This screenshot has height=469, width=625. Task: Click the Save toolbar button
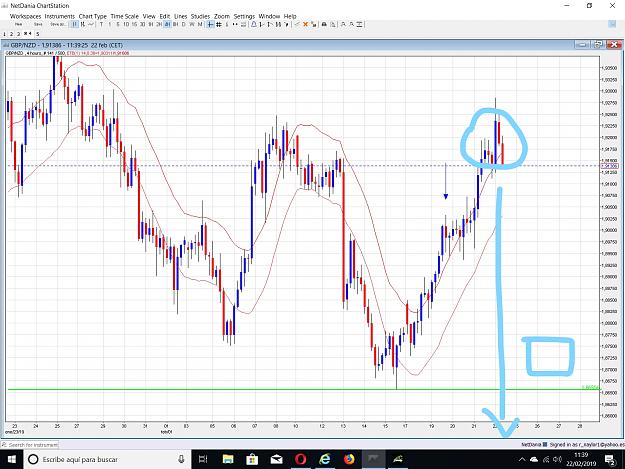[x=38, y=24]
